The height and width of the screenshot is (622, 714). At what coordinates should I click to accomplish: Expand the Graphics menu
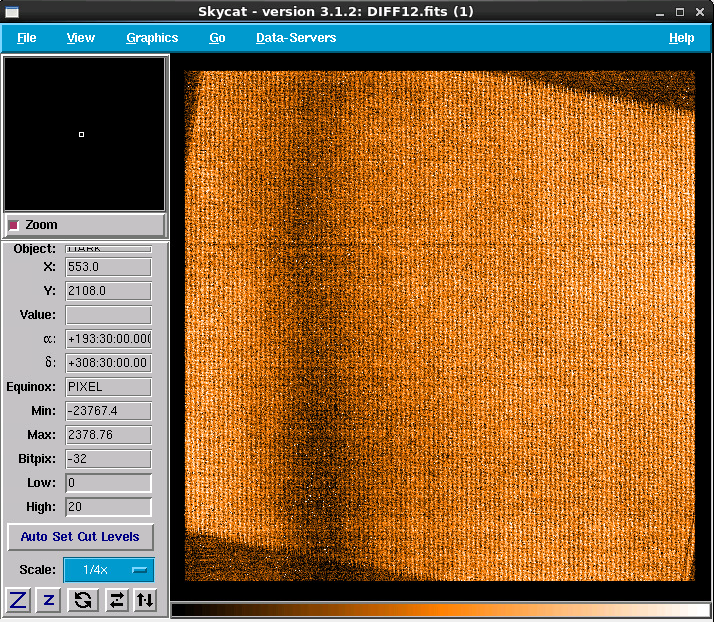[x=152, y=38]
